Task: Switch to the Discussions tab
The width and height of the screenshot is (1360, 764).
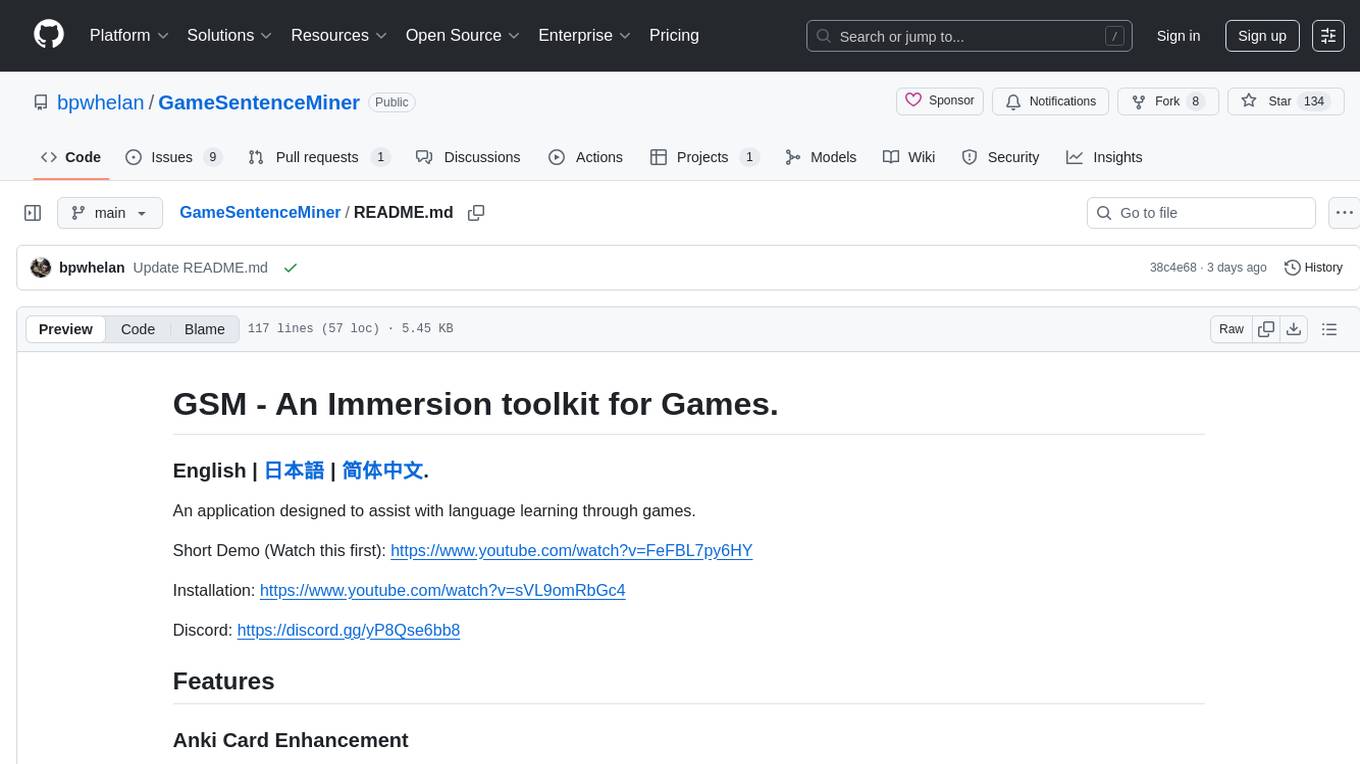Action: (x=468, y=157)
